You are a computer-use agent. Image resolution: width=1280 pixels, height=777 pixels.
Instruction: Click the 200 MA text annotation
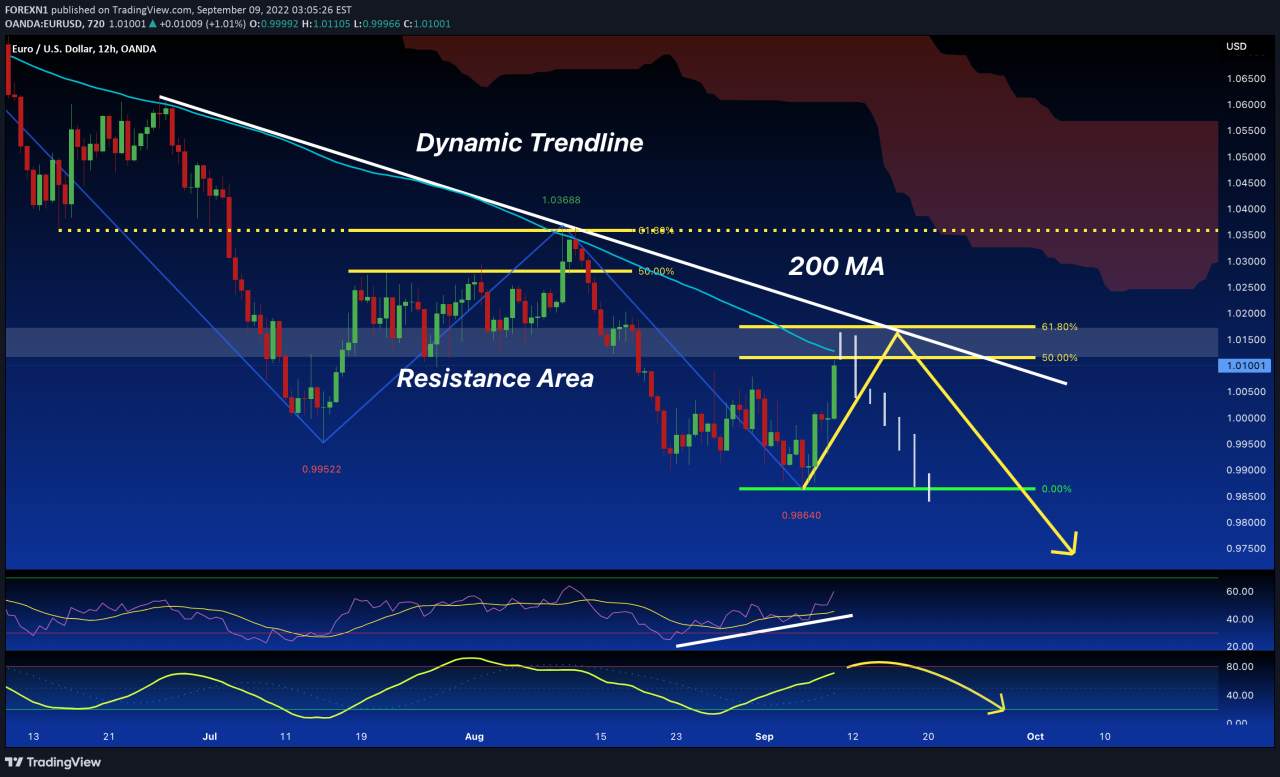coord(836,267)
